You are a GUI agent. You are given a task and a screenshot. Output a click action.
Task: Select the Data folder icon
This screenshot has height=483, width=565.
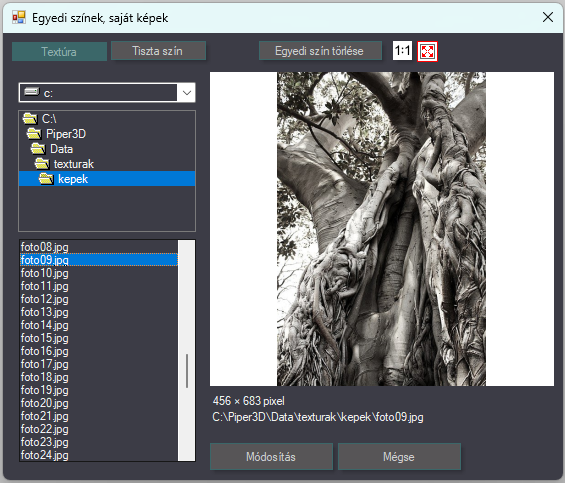tap(38, 149)
